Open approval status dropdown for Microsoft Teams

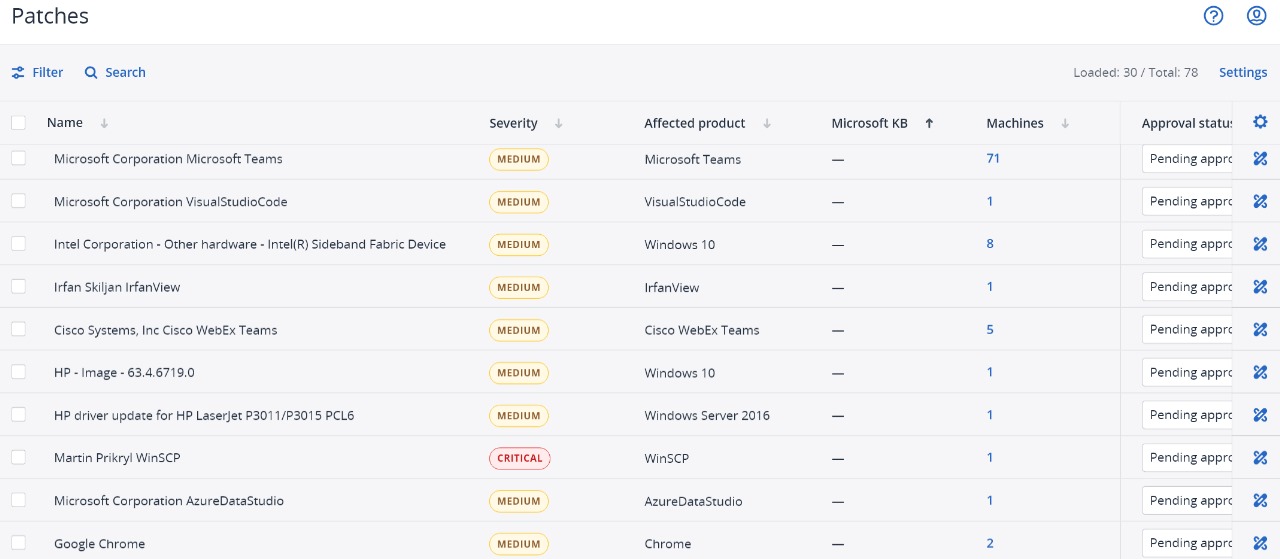coord(1187,159)
